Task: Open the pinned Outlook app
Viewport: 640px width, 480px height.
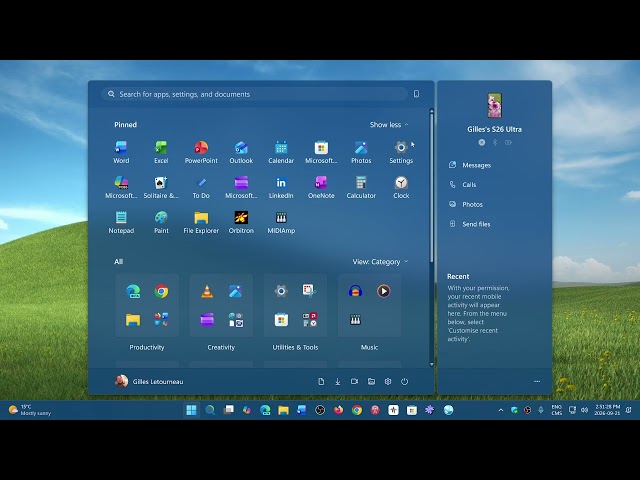Action: coord(241,152)
